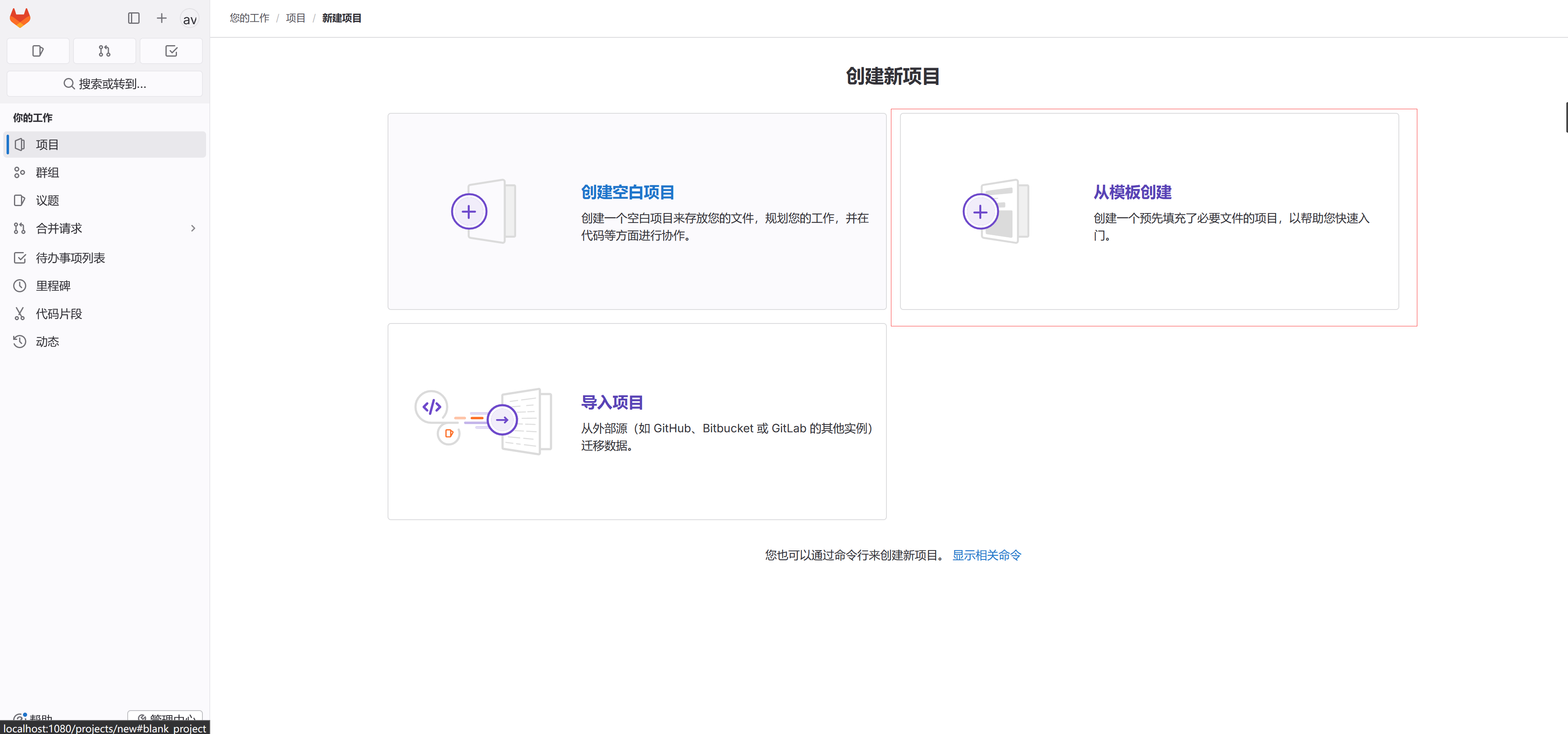Open assigned issues shortcut icon

pos(38,51)
